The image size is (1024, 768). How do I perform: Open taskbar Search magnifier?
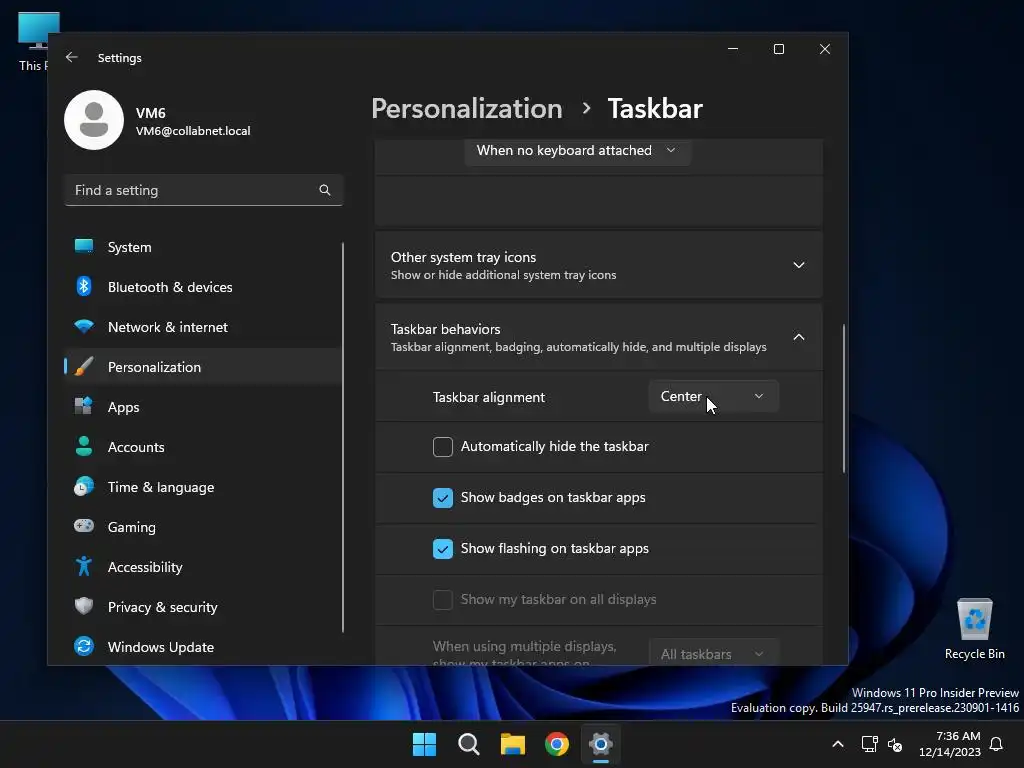click(469, 744)
